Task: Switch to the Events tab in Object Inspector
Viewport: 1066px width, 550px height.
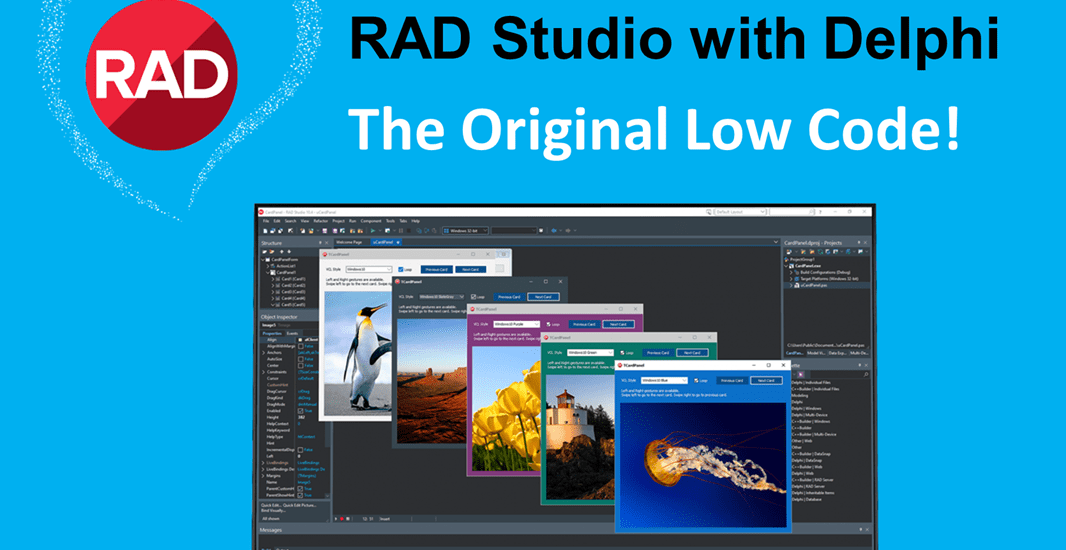Action: [292, 333]
